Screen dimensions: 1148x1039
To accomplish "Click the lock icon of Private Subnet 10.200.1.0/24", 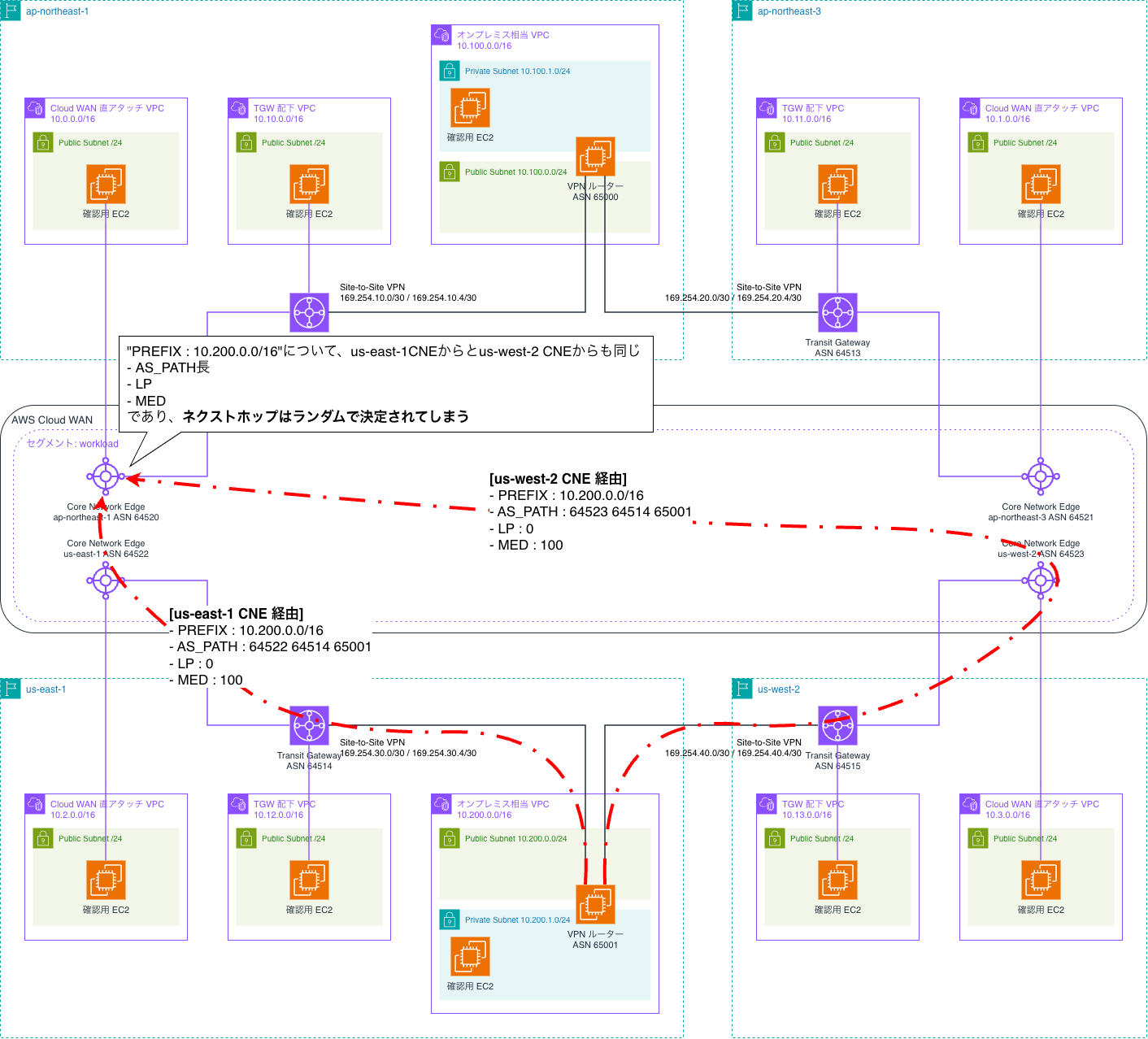I will tap(450, 919).
